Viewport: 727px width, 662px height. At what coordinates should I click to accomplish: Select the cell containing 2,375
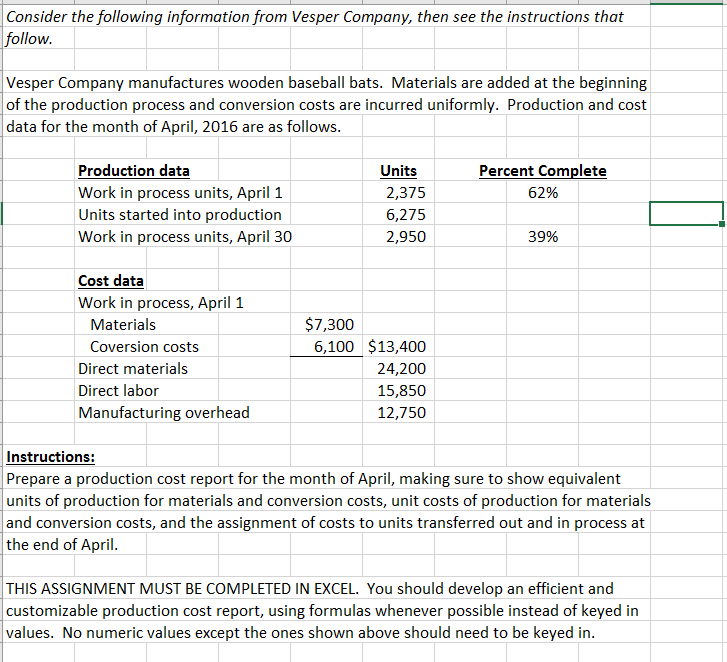pos(406,192)
